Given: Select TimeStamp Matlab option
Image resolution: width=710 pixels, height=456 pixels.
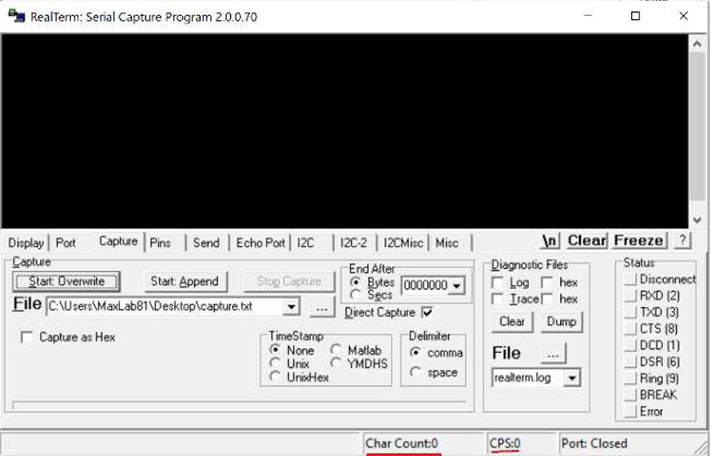Looking at the screenshot, I should pyautogui.click(x=336, y=350).
